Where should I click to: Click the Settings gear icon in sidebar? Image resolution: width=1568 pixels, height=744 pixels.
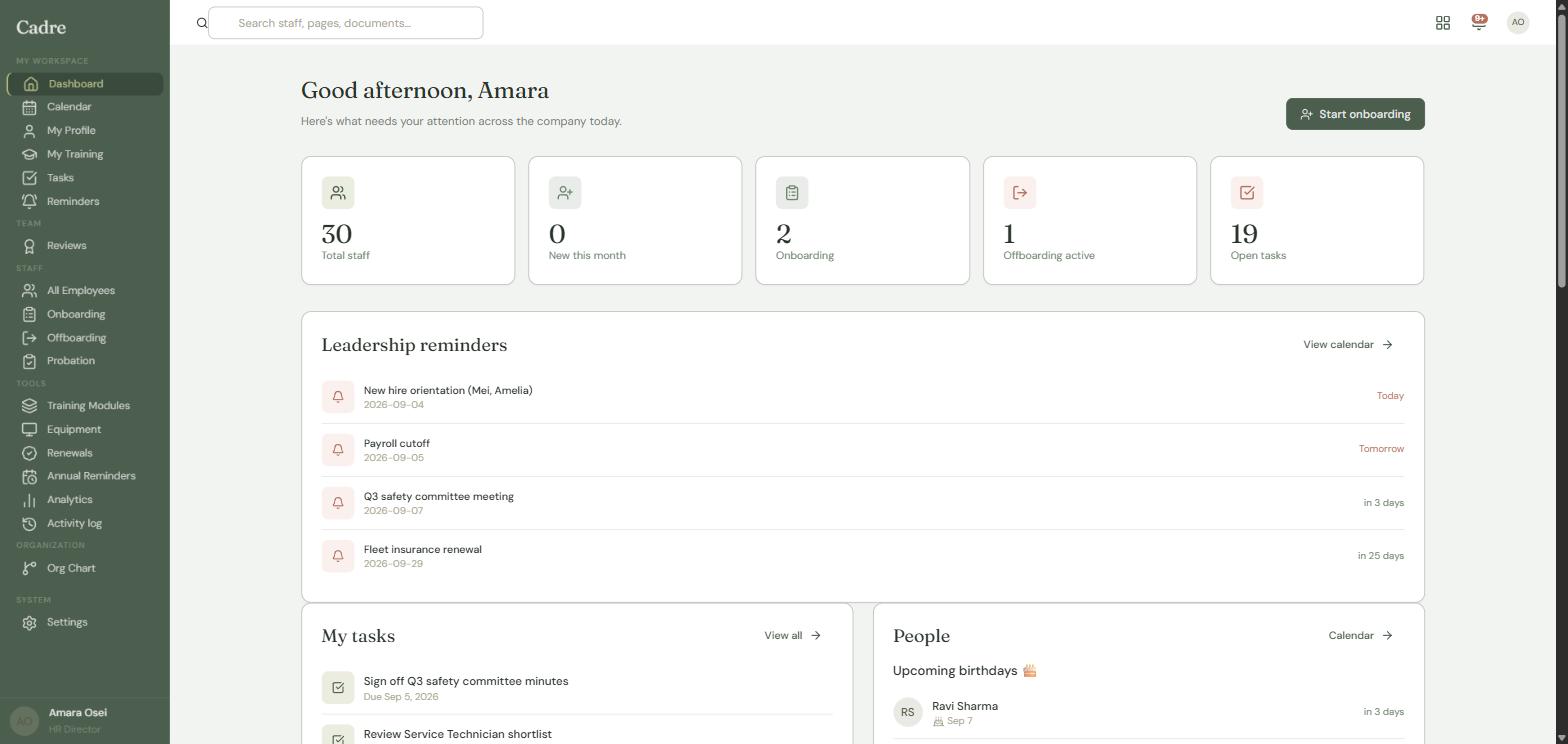(x=29, y=623)
